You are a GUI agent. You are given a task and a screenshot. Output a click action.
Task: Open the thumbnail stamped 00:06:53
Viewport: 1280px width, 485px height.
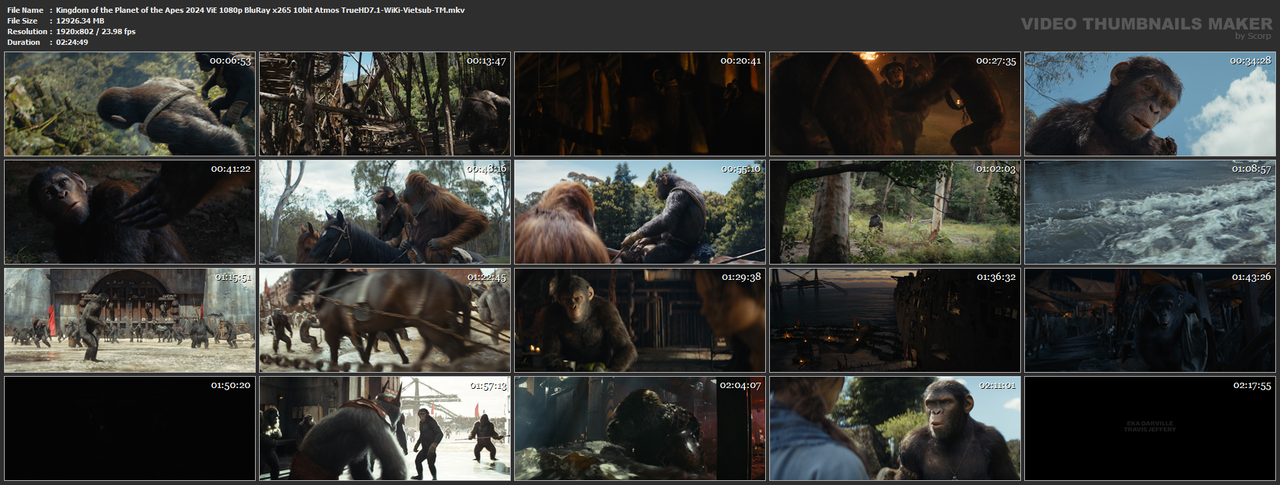pos(130,104)
